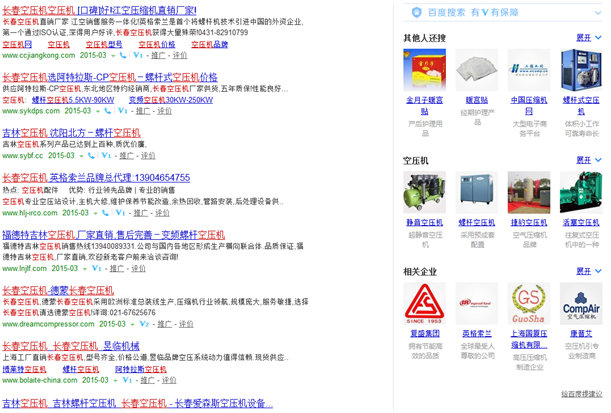
Task: Click the 博莱特空压机 sublink
Action: [x=24, y=369]
